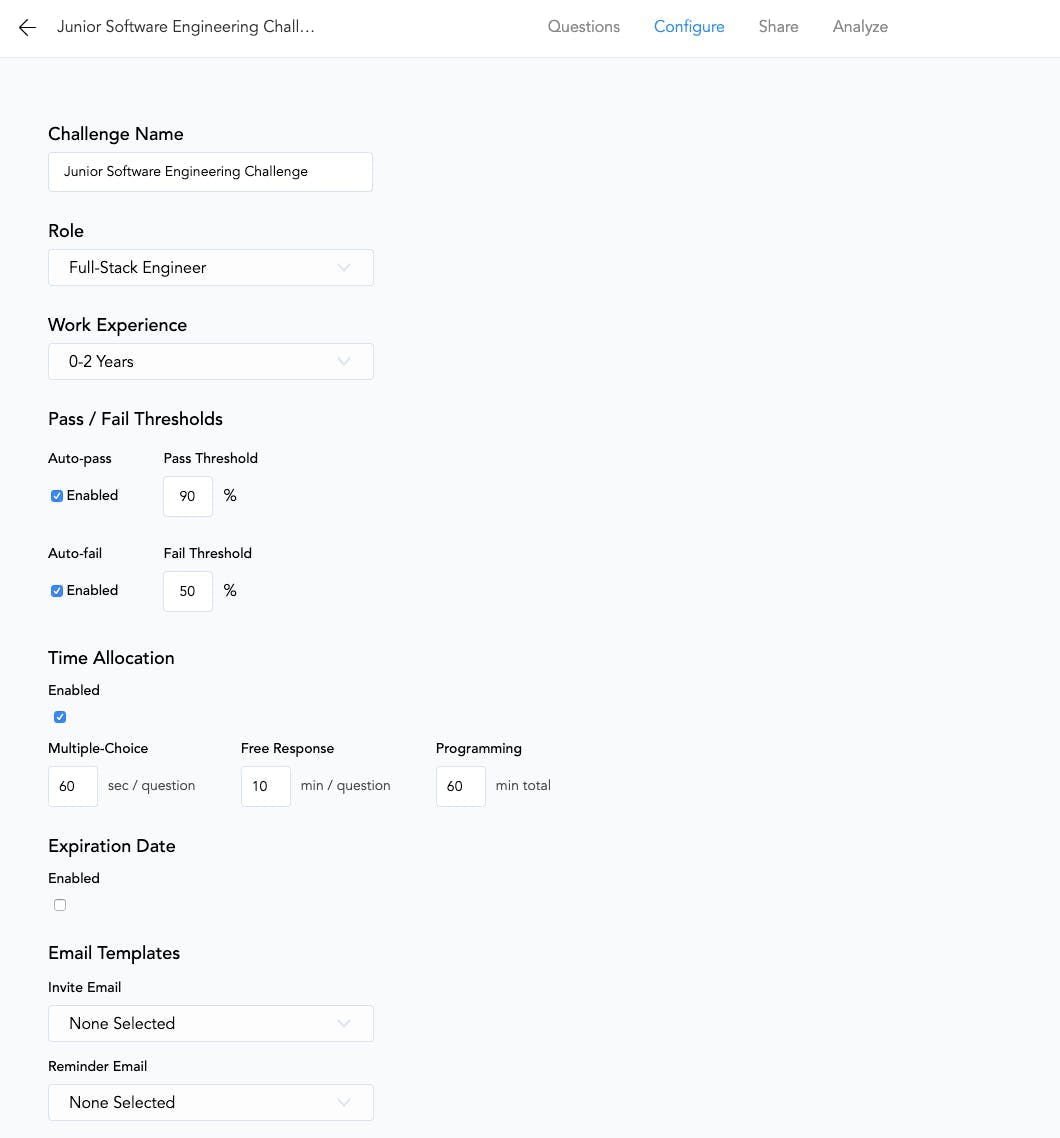1060x1138 pixels.
Task: Click the Programming min total field
Action: [460, 786]
